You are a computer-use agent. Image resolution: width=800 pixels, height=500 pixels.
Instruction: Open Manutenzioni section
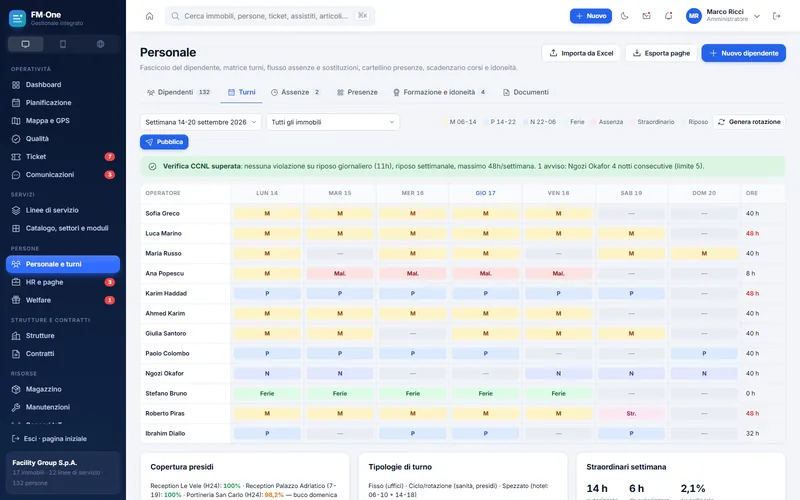coord(63,407)
